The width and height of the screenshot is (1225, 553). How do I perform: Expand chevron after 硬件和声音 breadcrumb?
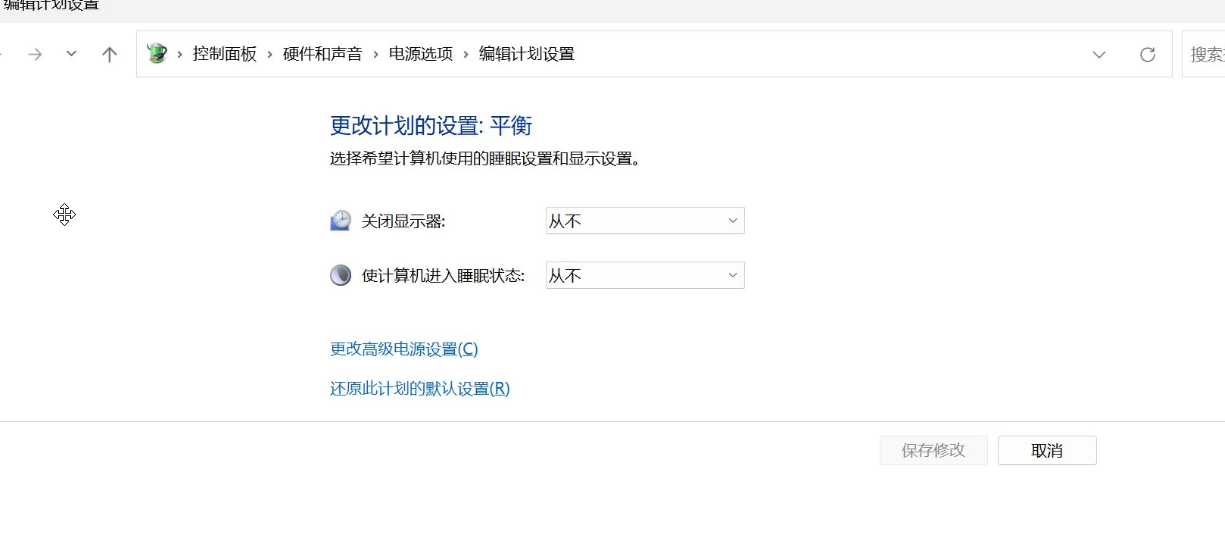(376, 54)
